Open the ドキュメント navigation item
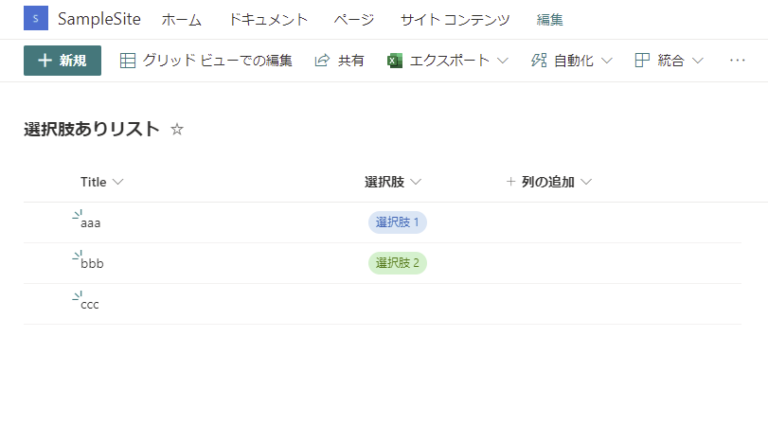The image size is (768, 443). tap(268, 20)
